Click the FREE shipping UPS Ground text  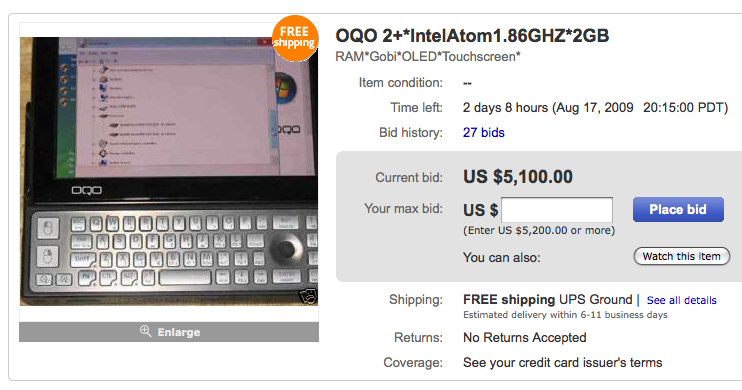tap(548, 300)
